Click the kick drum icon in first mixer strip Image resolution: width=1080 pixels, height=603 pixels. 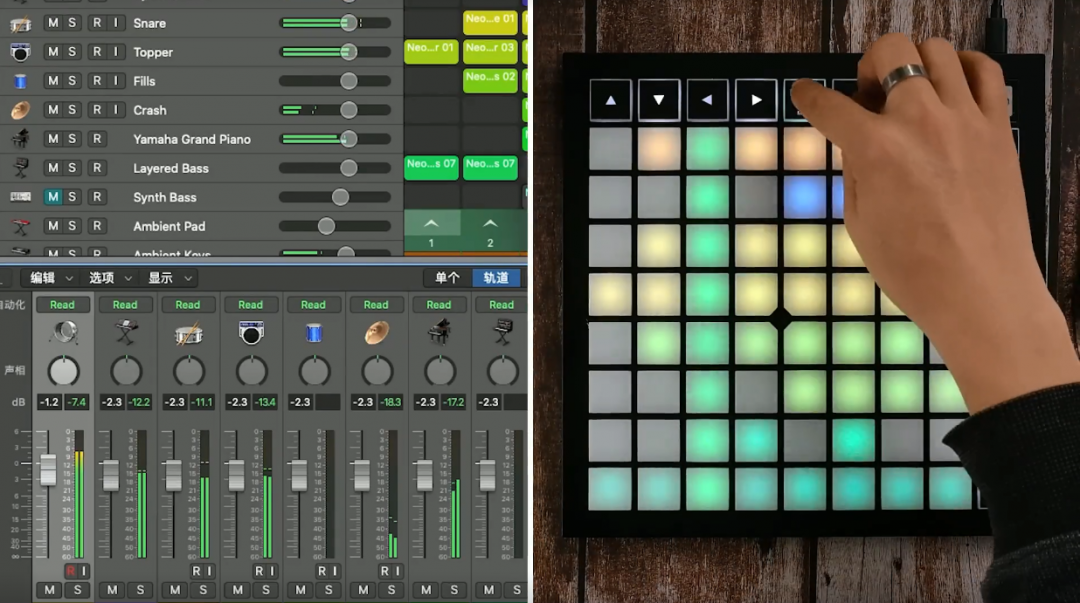click(x=63, y=332)
